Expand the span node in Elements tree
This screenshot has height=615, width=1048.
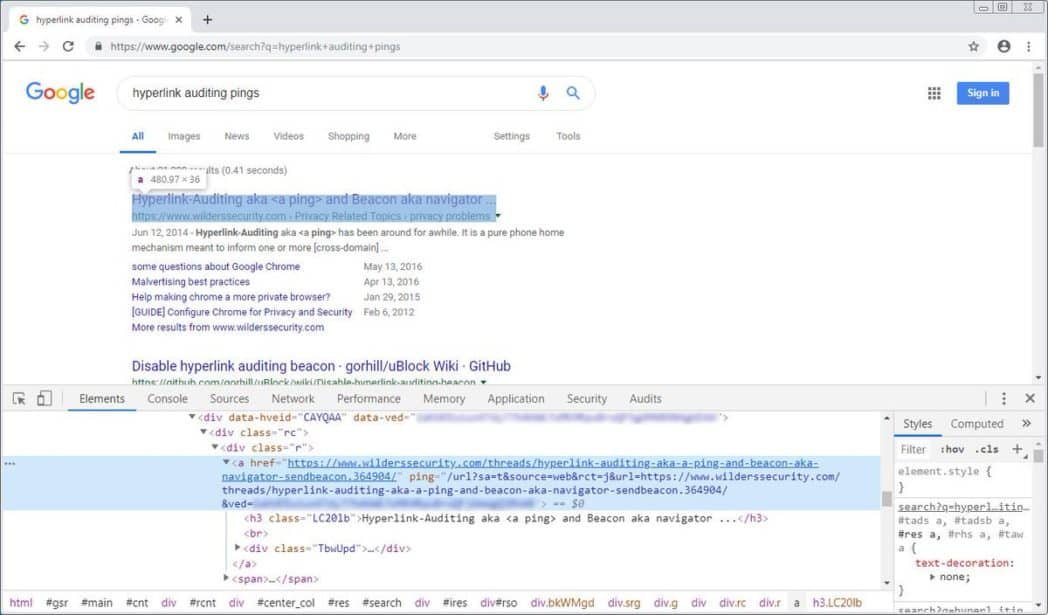226,578
